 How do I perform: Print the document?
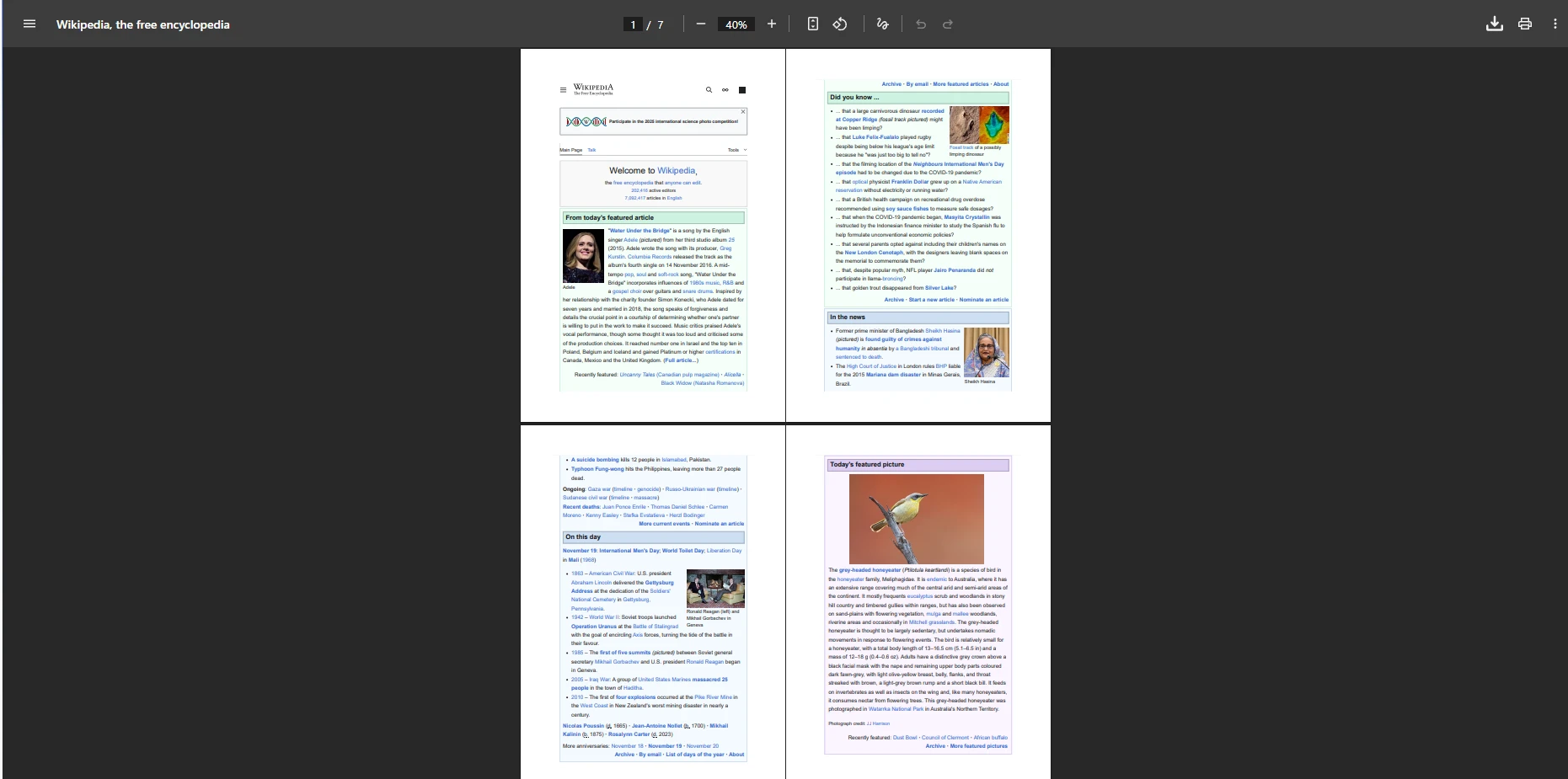point(1524,24)
